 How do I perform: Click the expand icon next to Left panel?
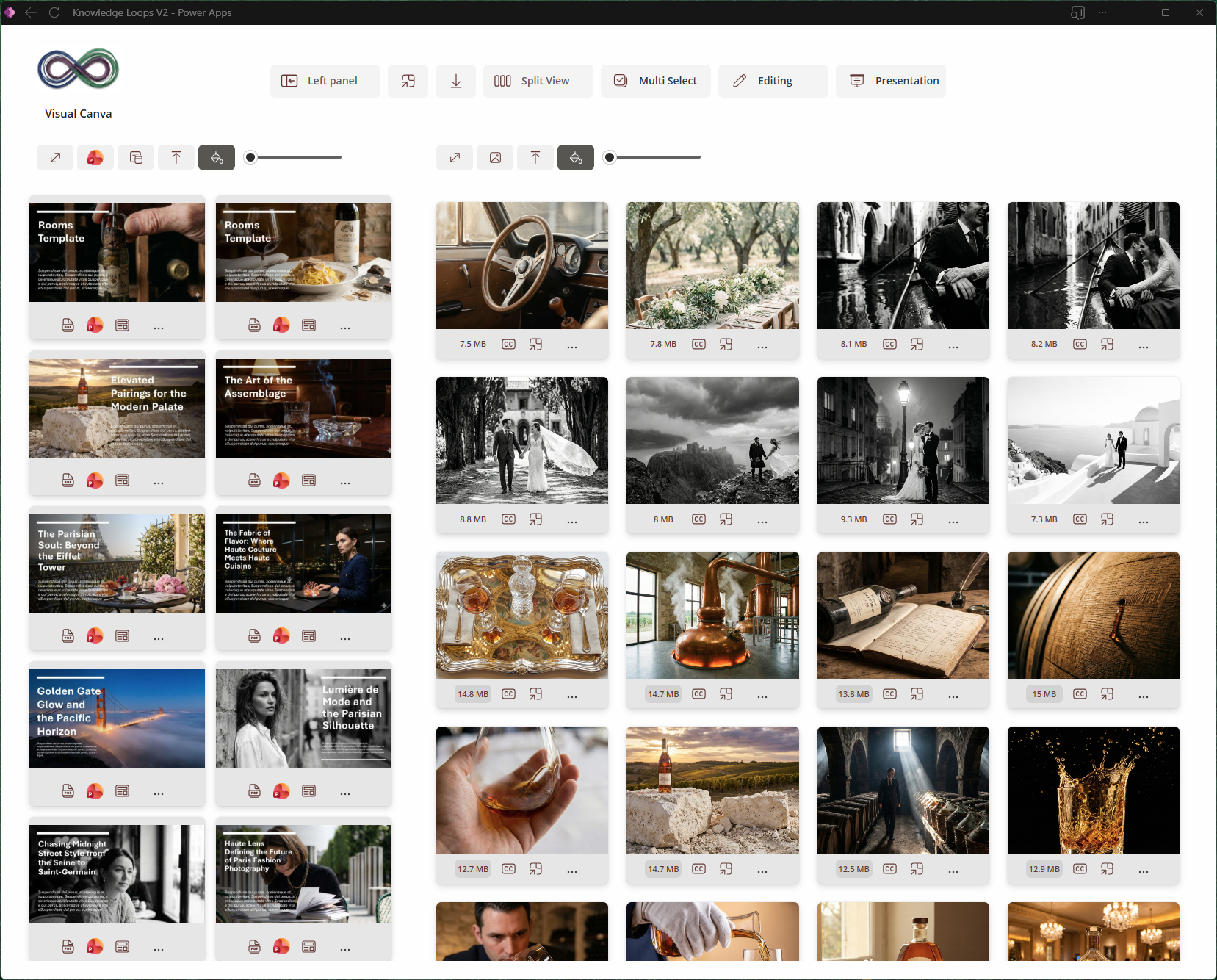click(408, 81)
